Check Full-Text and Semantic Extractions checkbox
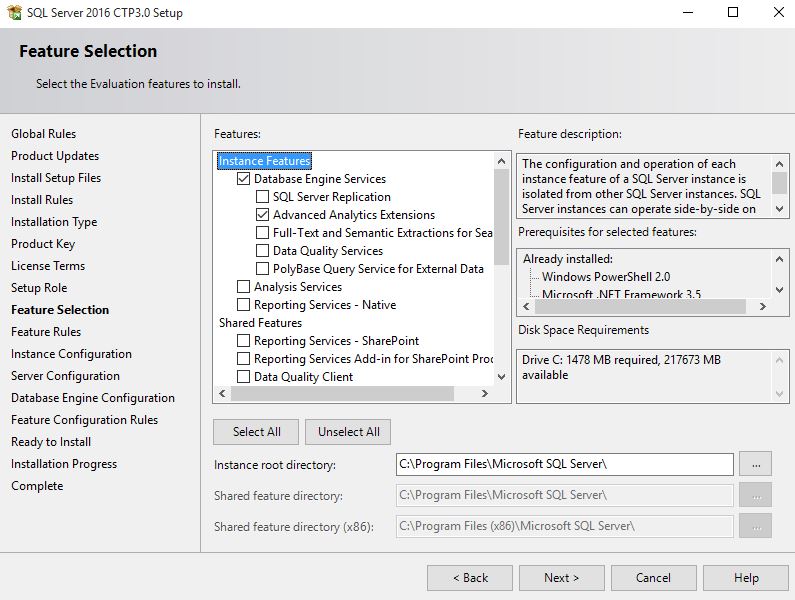The height and width of the screenshot is (600, 795). [x=262, y=232]
